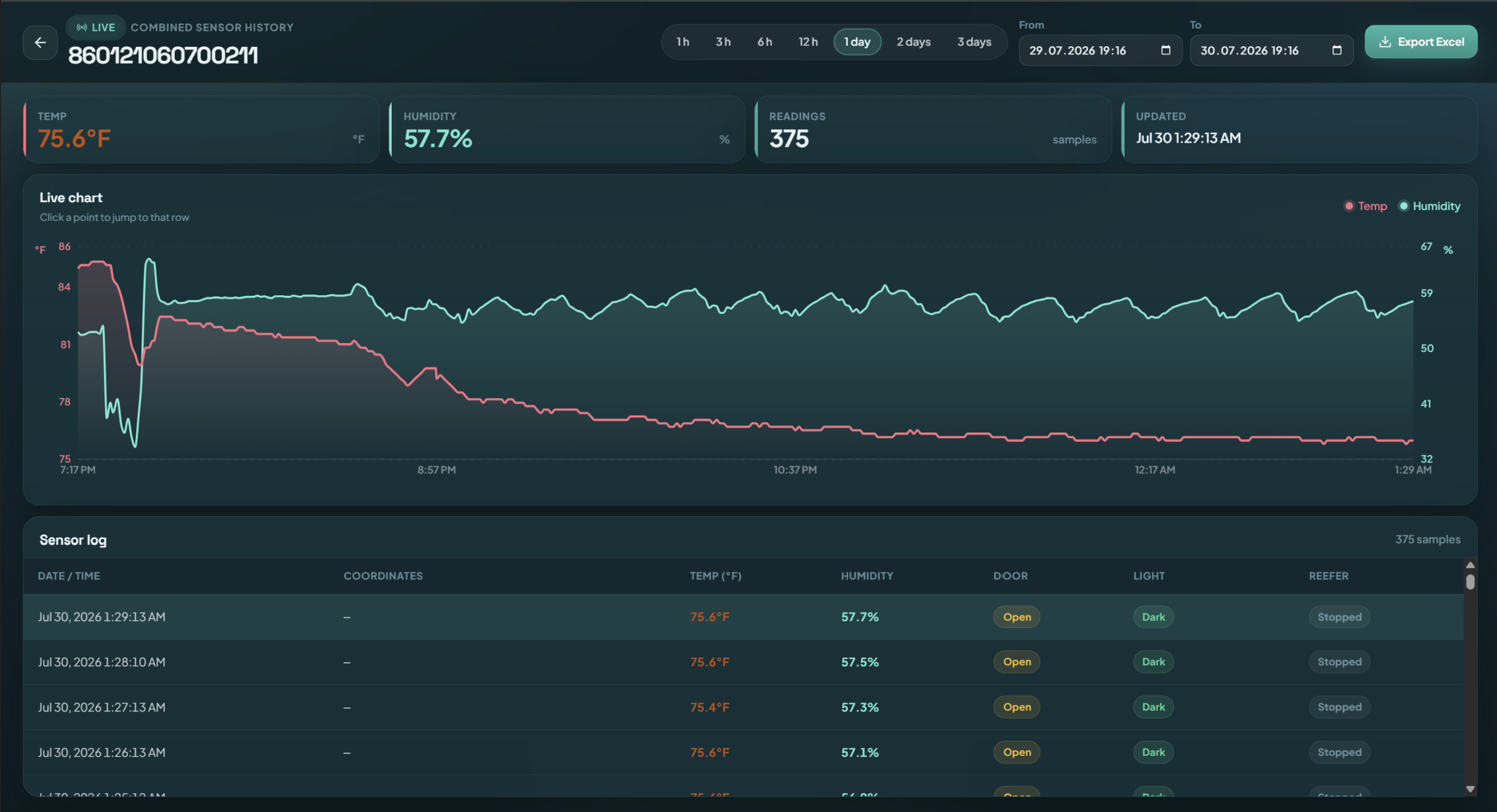1497x812 pixels.
Task: Toggle the Humidity series in chart legend
Action: pyautogui.click(x=1429, y=206)
